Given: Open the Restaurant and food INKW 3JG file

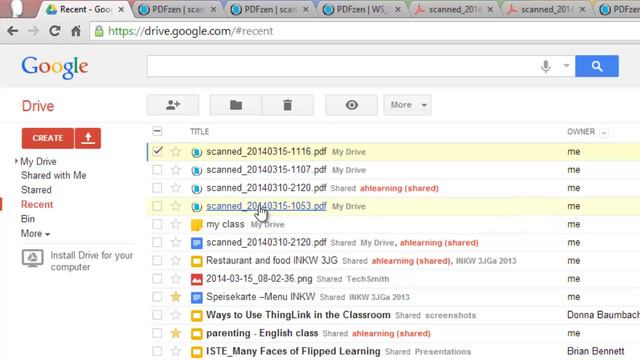Looking at the screenshot, I should click(272, 260).
